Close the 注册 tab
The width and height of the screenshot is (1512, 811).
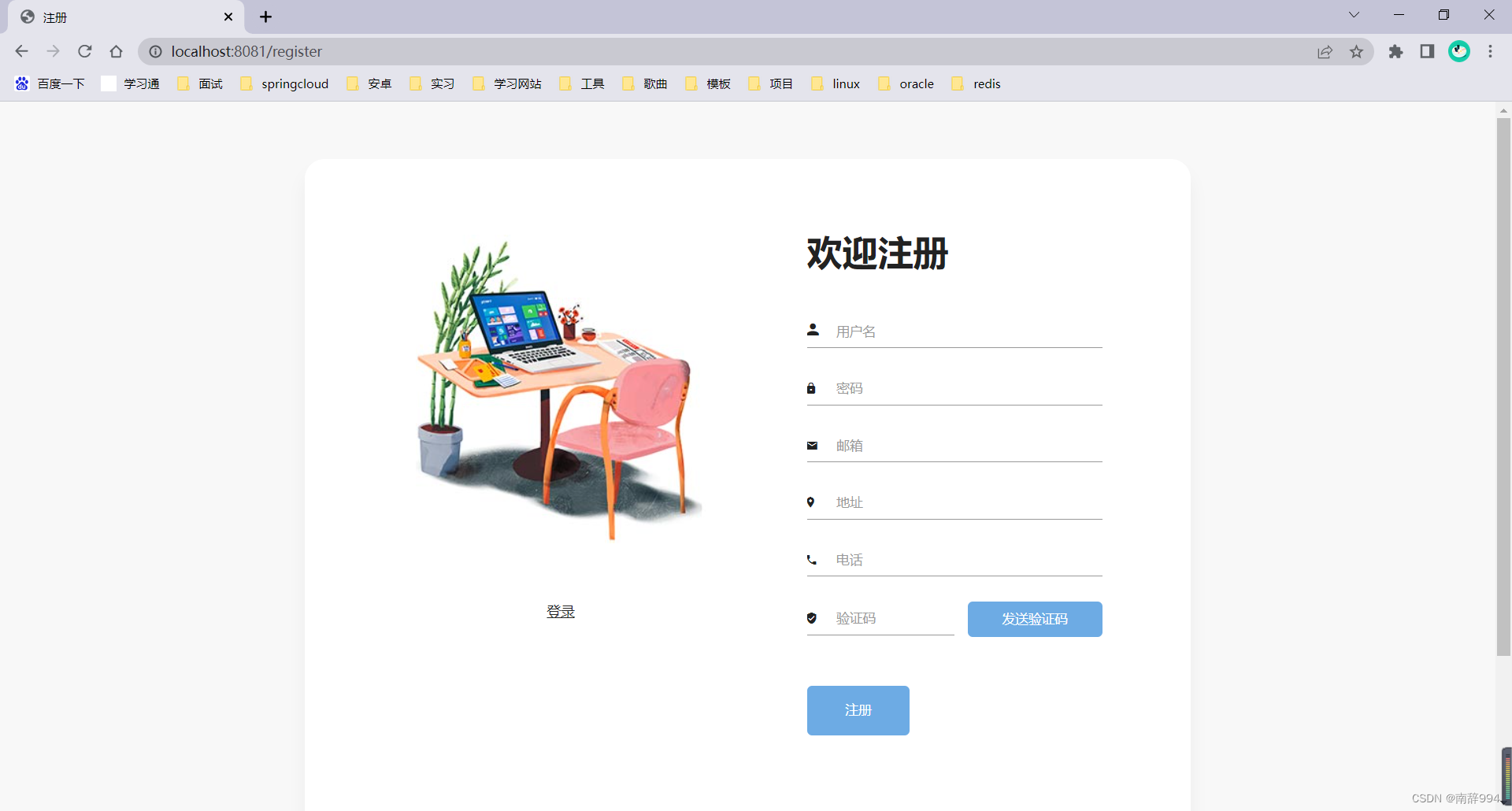[228, 17]
